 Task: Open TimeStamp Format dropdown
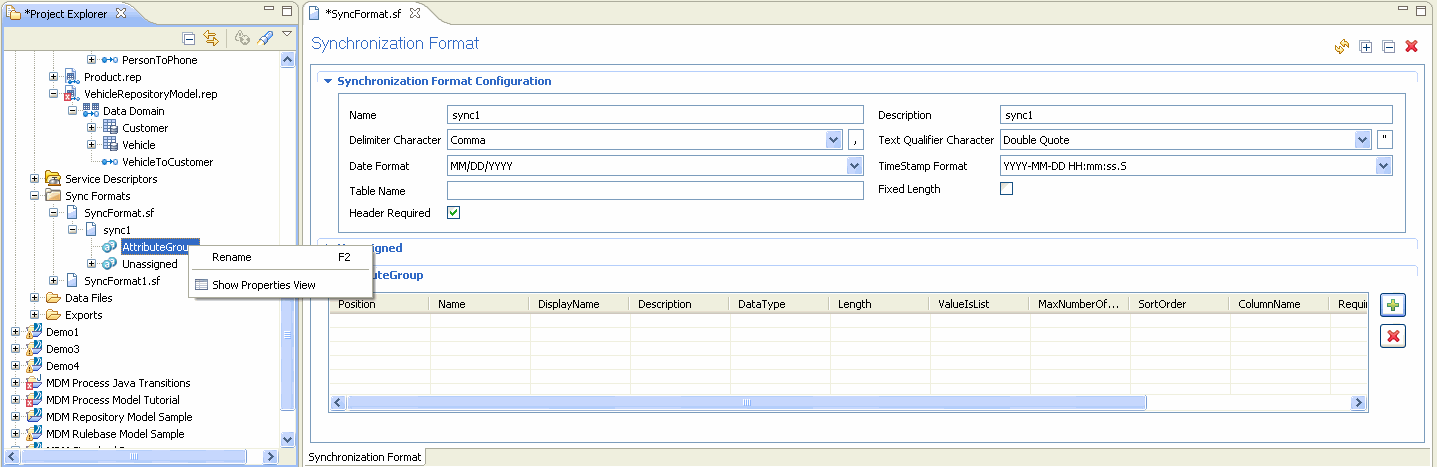[1384, 166]
